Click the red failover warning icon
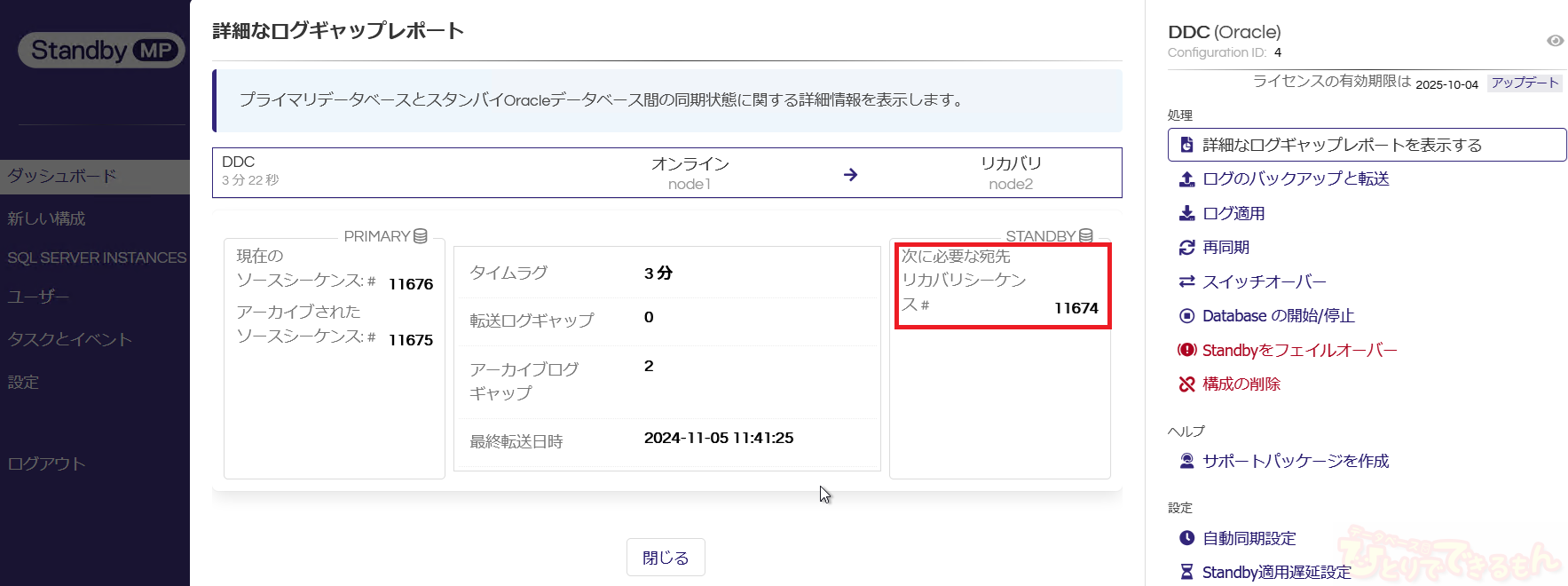1568x586 pixels. 1186,350
